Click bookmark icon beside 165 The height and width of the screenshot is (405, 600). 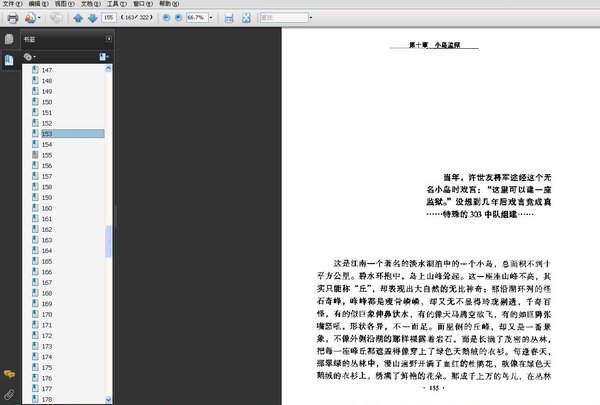pyautogui.click(x=35, y=261)
